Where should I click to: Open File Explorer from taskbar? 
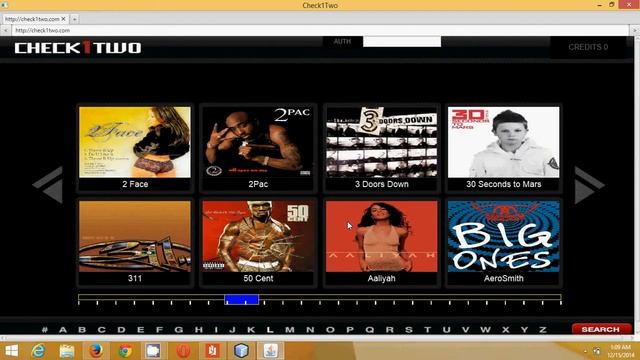point(67,351)
